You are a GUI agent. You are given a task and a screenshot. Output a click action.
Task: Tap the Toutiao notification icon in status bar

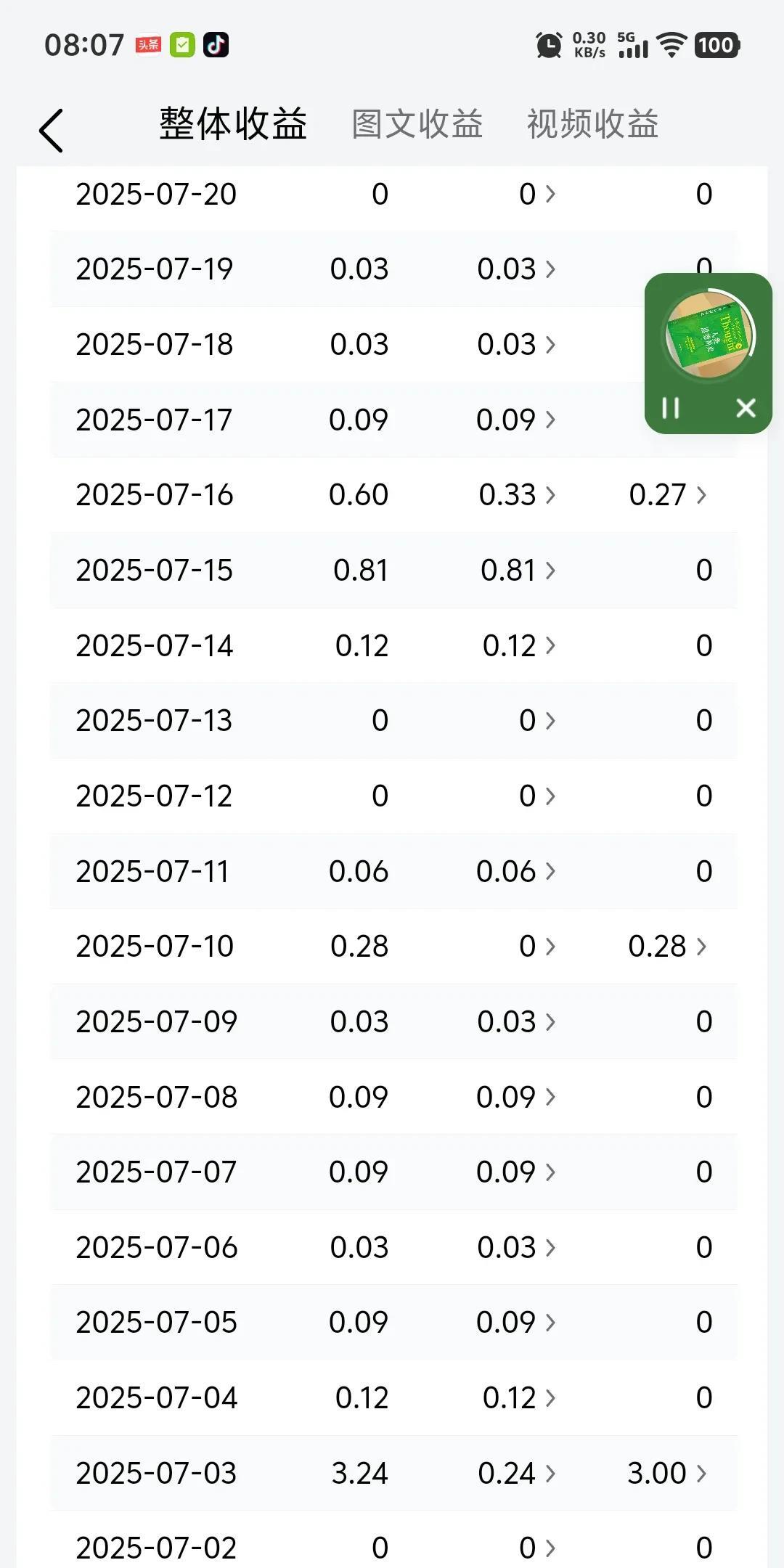pyautogui.click(x=148, y=45)
